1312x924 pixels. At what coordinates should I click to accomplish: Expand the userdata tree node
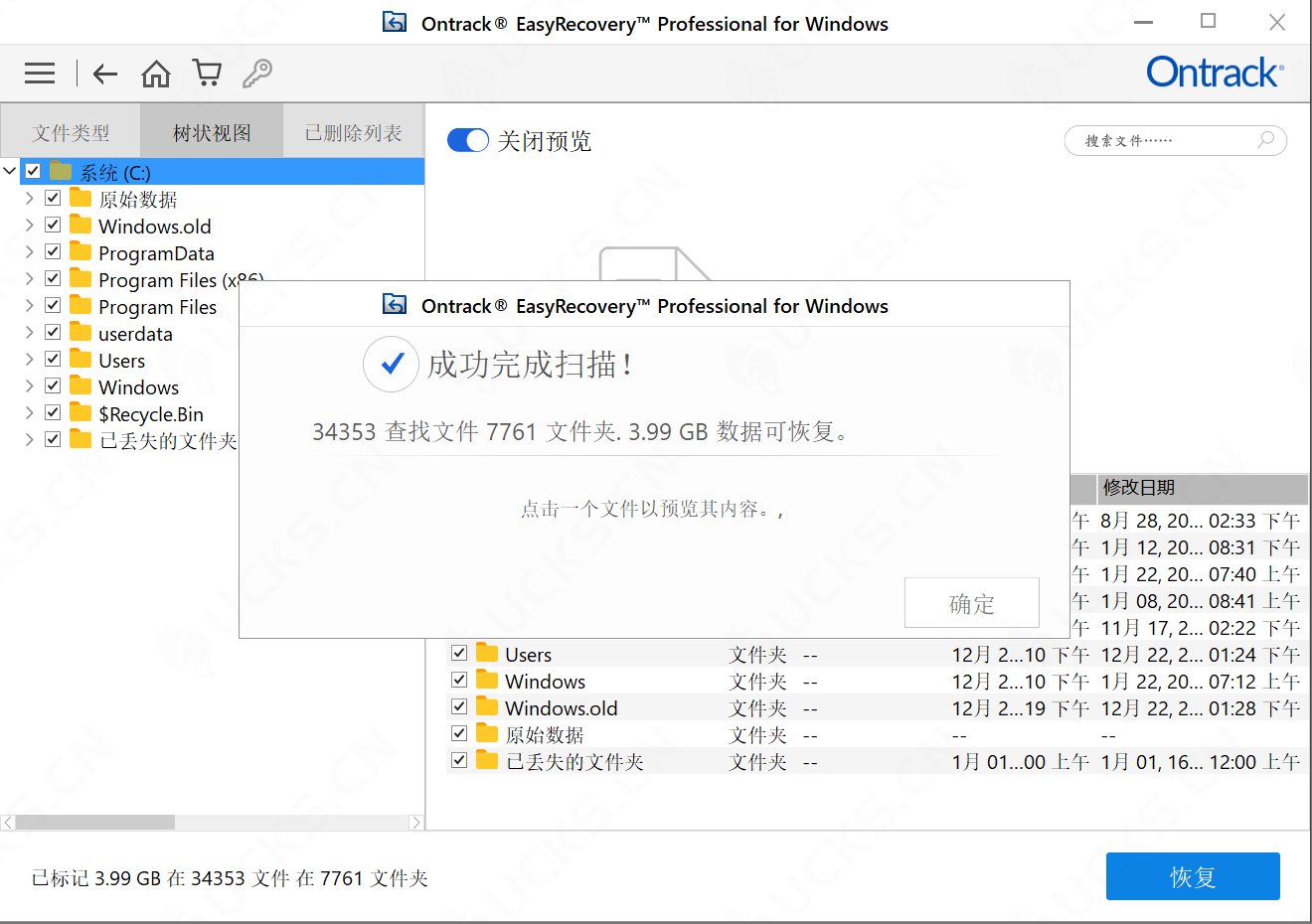(30, 333)
